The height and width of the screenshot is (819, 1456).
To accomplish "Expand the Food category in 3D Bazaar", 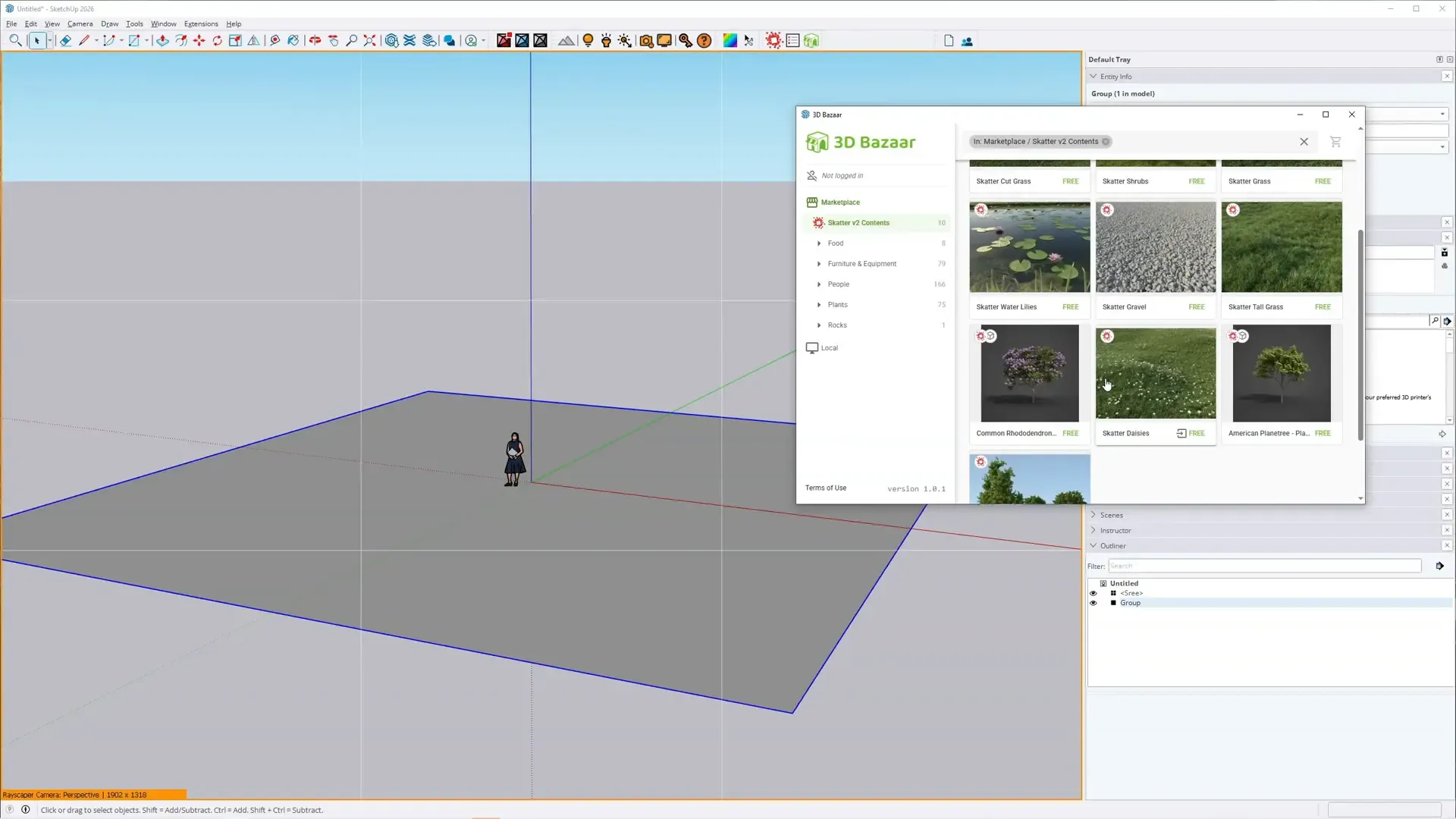I will pyautogui.click(x=819, y=243).
